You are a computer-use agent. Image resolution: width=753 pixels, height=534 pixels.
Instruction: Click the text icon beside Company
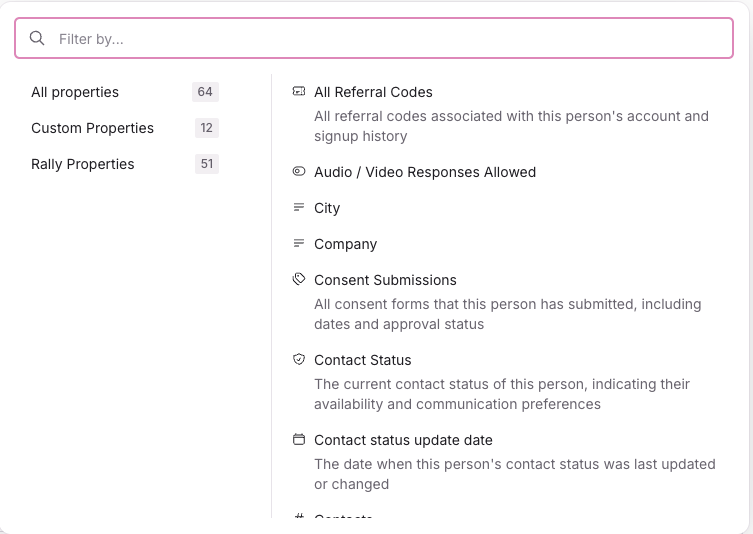(x=298, y=244)
